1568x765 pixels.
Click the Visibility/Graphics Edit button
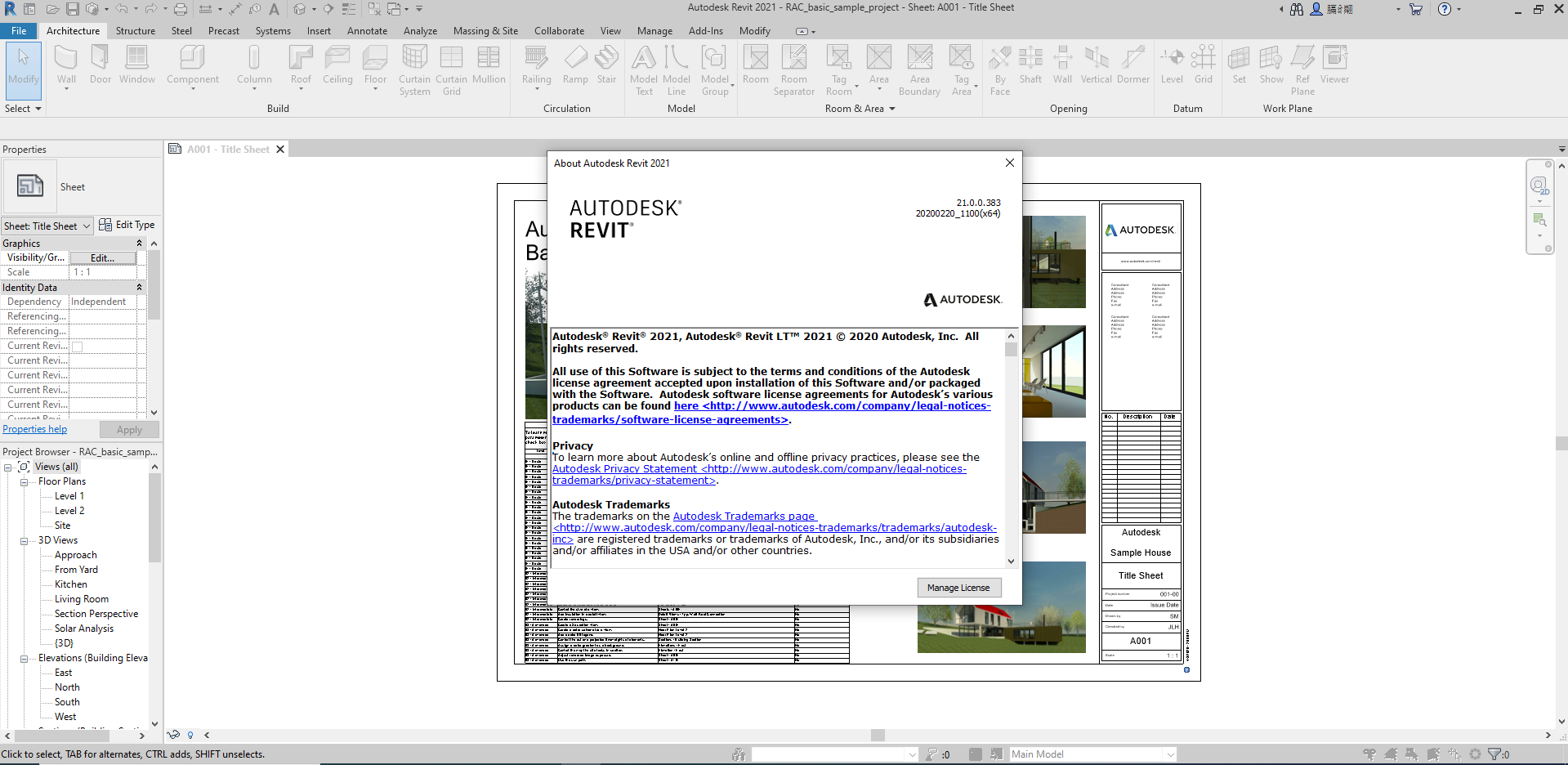click(x=102, y=258)
